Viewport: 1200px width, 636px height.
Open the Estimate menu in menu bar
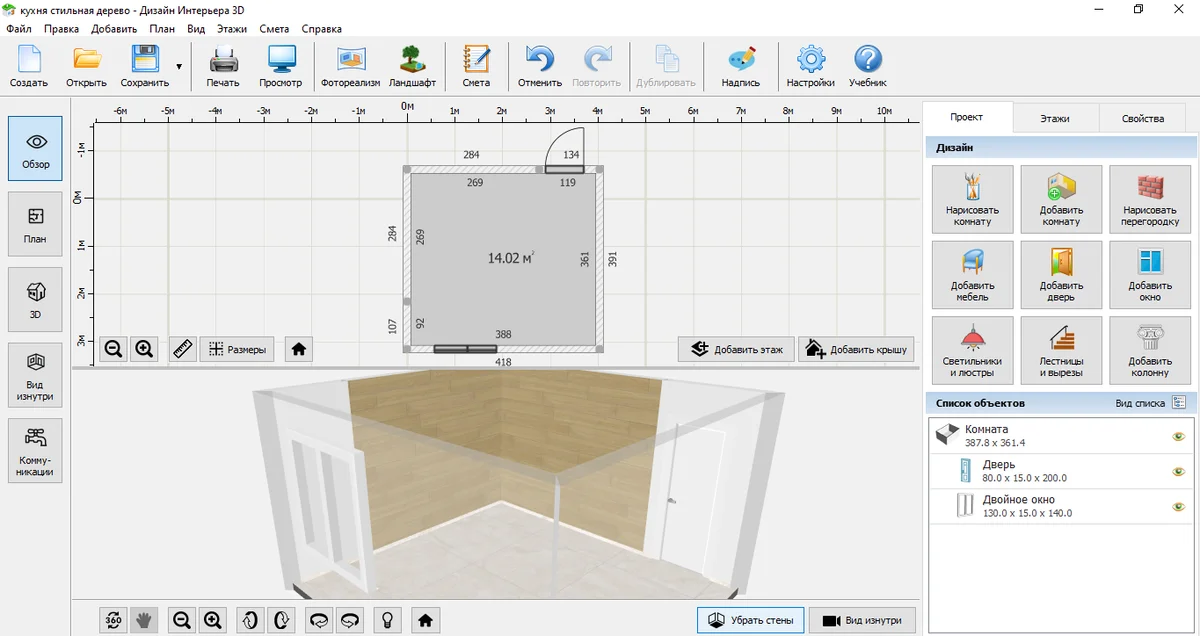click(274, 29)
